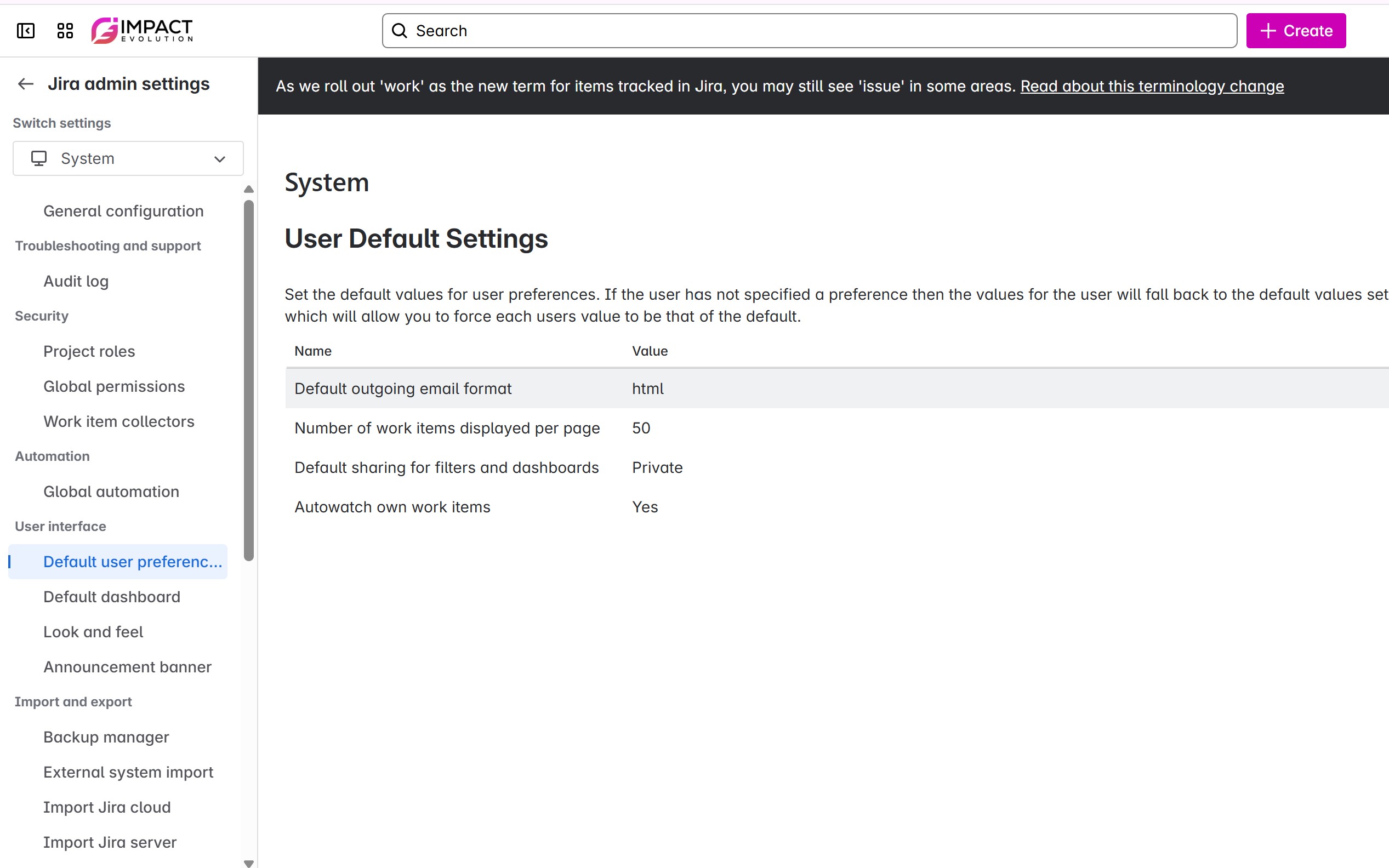Go to Look and feel settings
The width and height of the screenshot is (1389, 868).
[93, 631]
